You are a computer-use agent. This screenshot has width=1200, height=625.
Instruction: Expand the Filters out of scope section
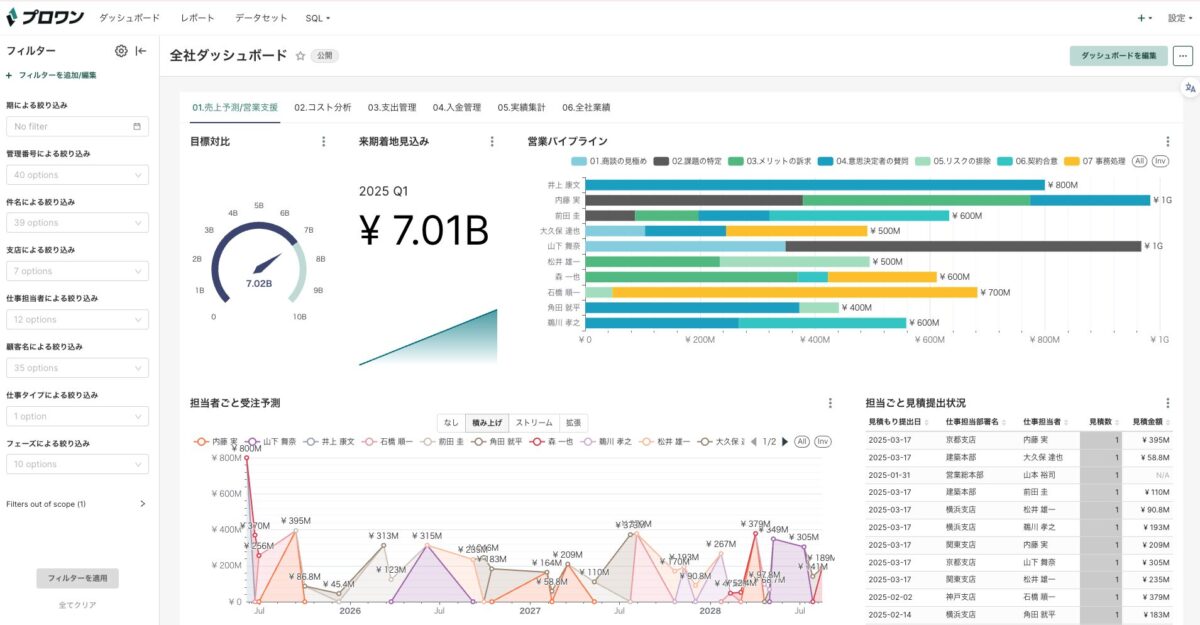coord(142,504)
